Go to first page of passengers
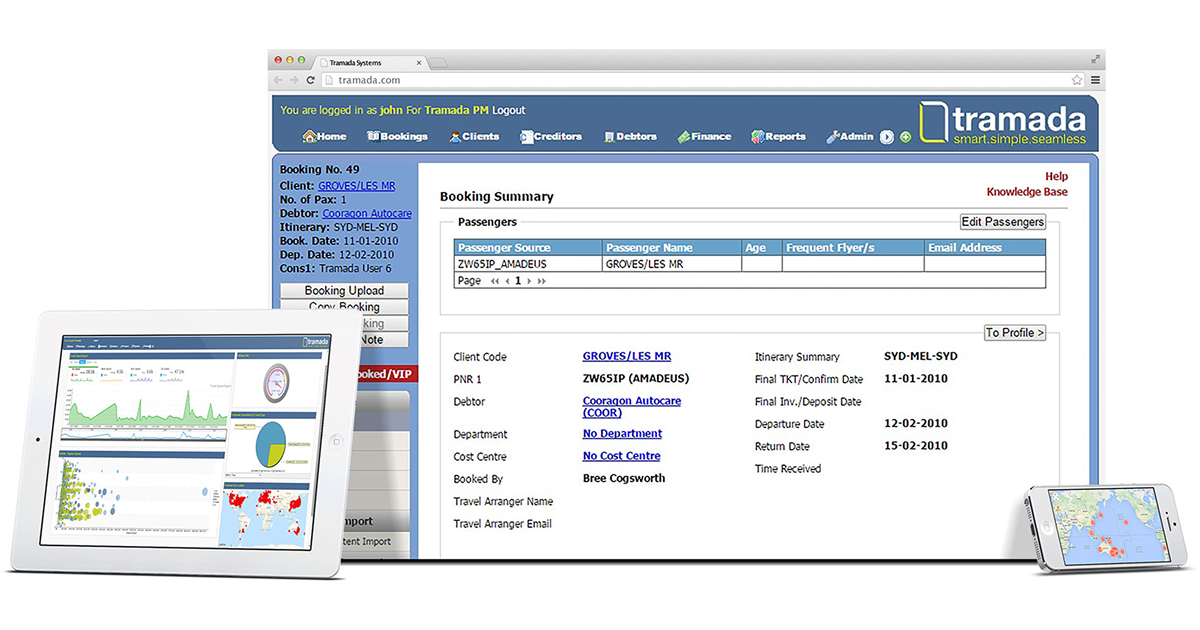Image resolution: width=1200 pixels, height=630 pixels. click(x=495, y=282)
